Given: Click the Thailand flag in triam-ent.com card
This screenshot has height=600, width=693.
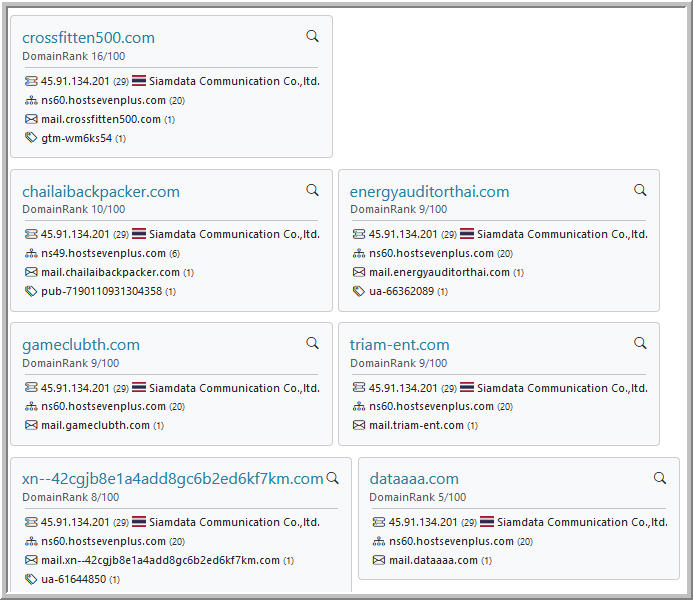Looking at the screenshot, I should pos(467,387).
